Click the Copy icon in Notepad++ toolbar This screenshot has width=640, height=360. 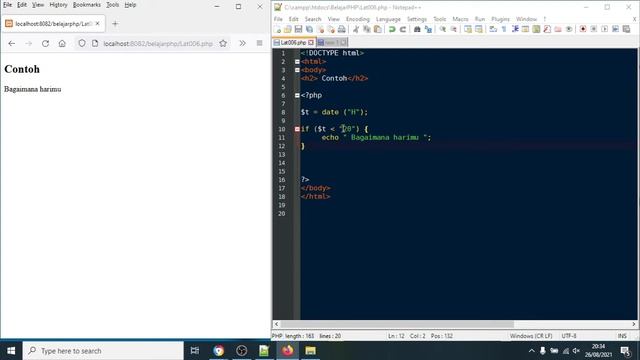coord(367,29)
